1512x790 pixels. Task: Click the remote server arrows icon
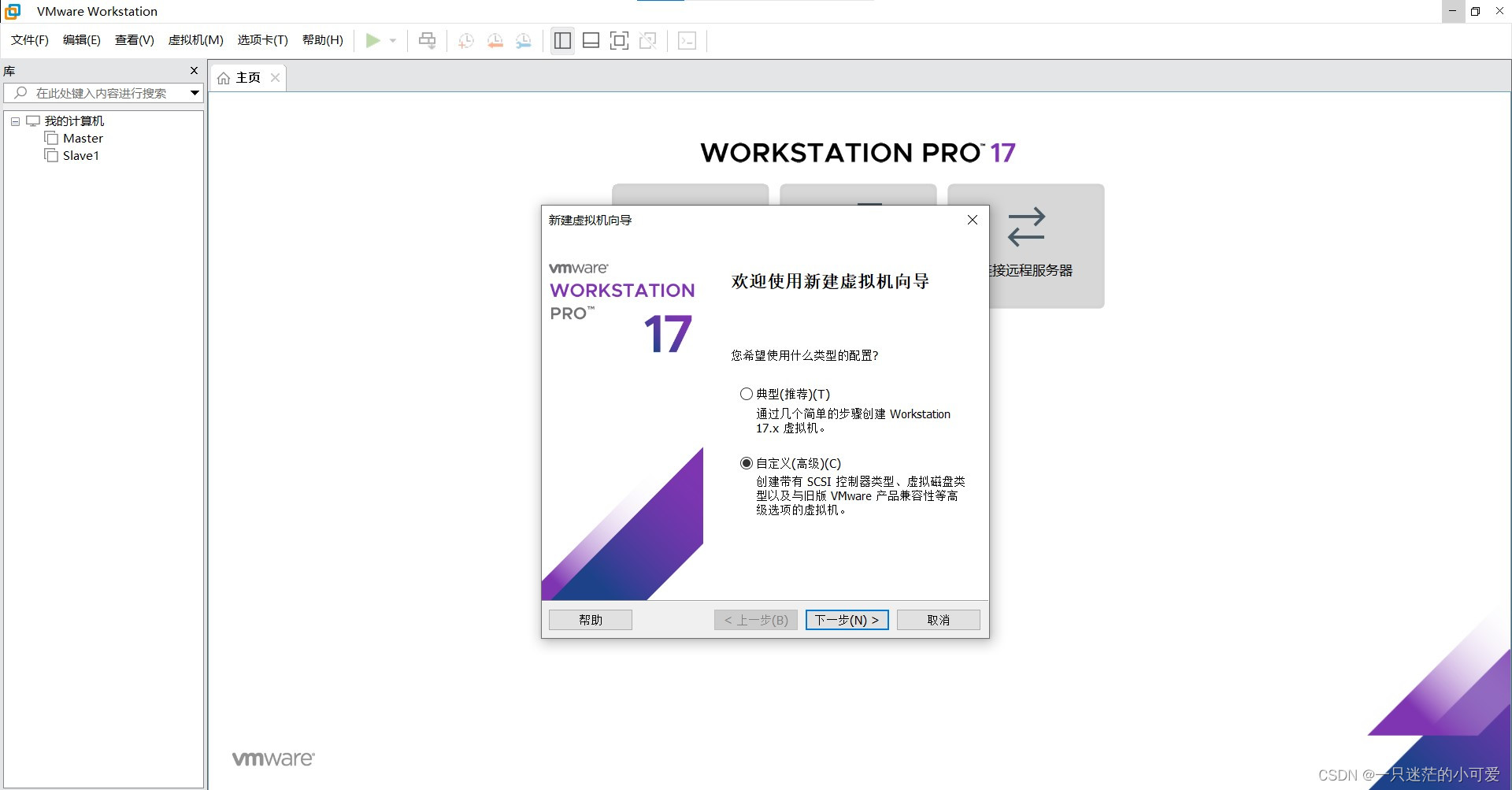click(x=1026, y=227)
